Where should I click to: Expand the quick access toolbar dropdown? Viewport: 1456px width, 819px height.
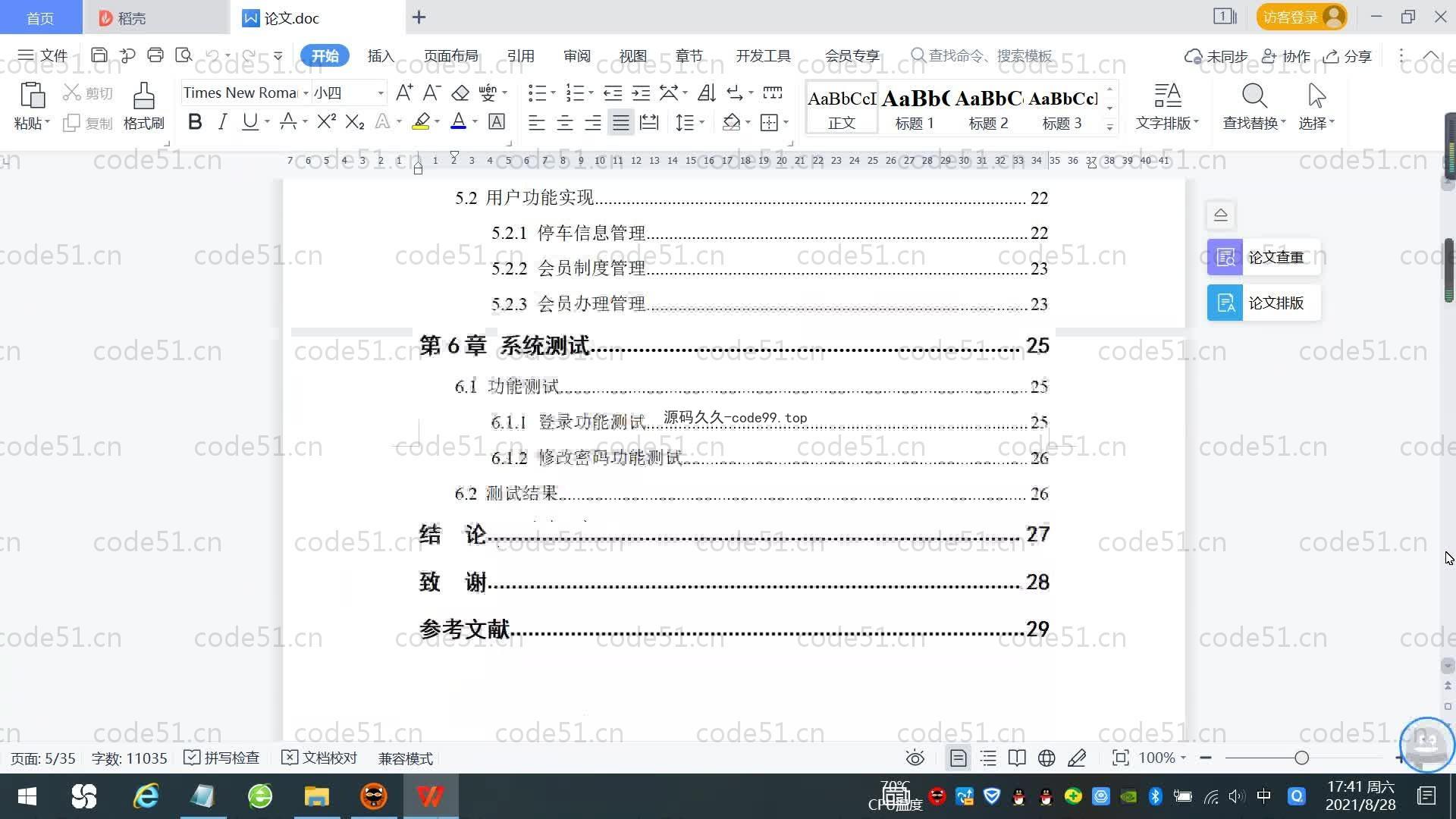tap(278, 56)
